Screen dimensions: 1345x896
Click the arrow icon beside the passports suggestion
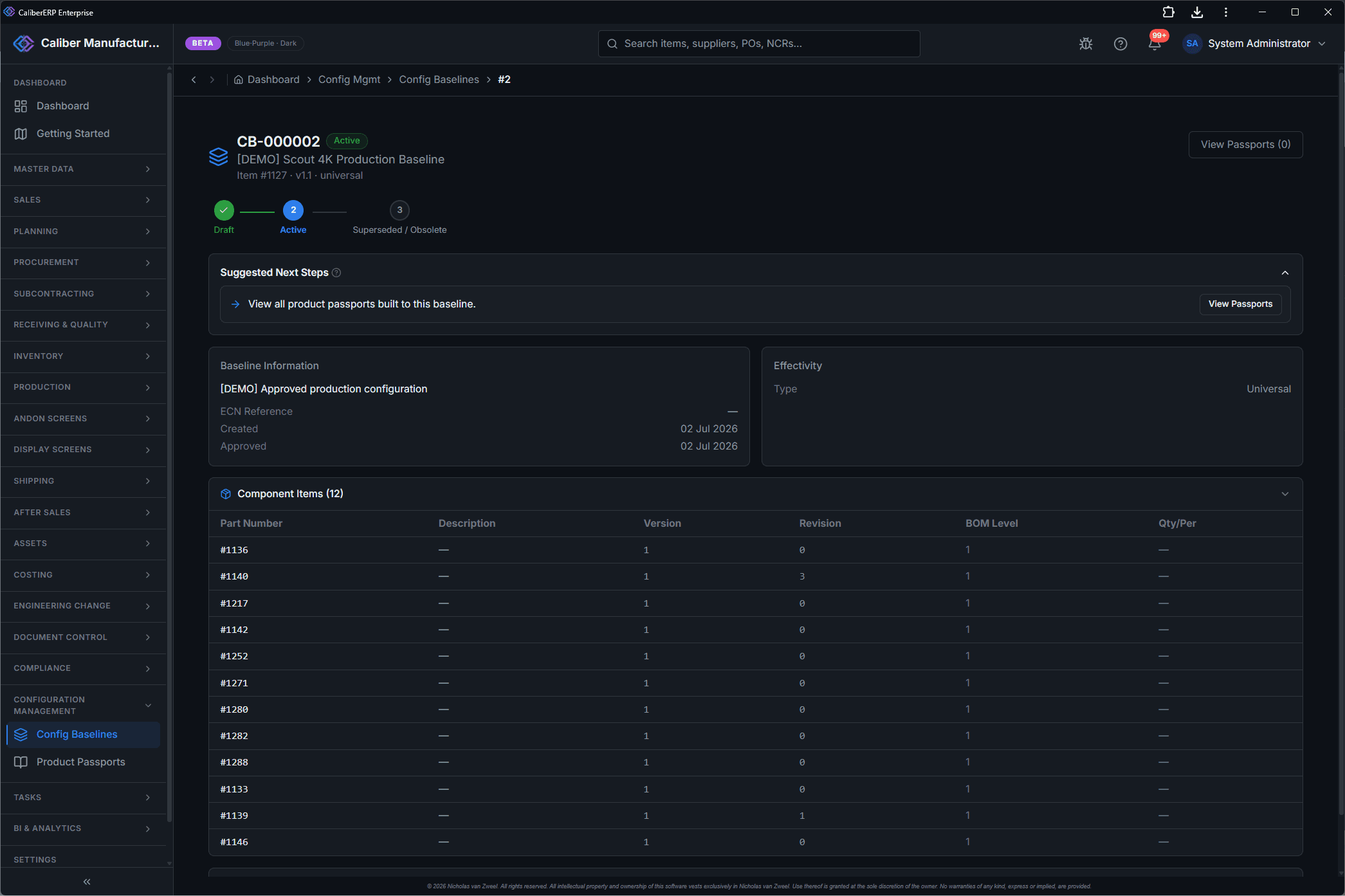[x=235, y=304]
